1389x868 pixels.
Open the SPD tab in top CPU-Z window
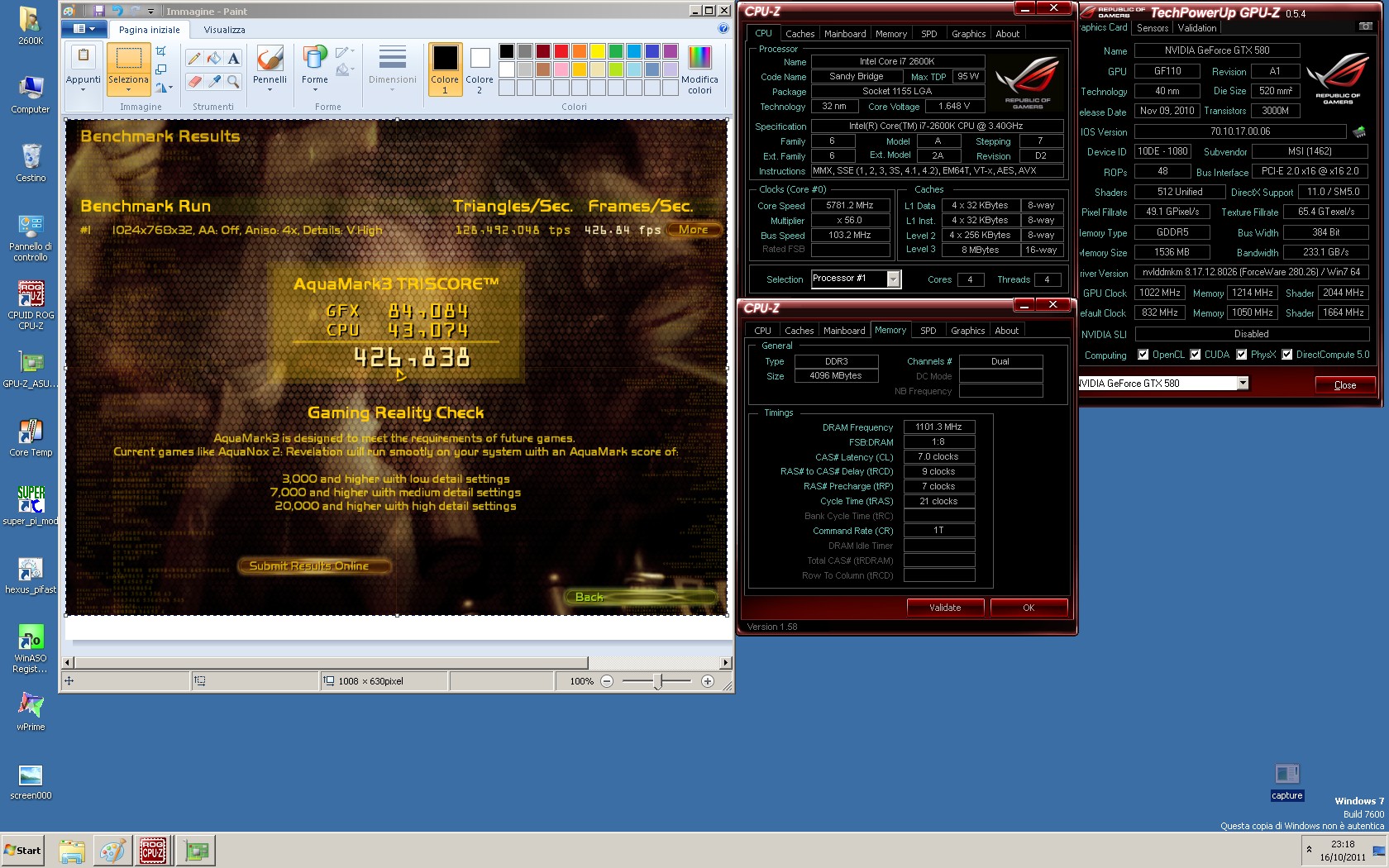[929, 34]
